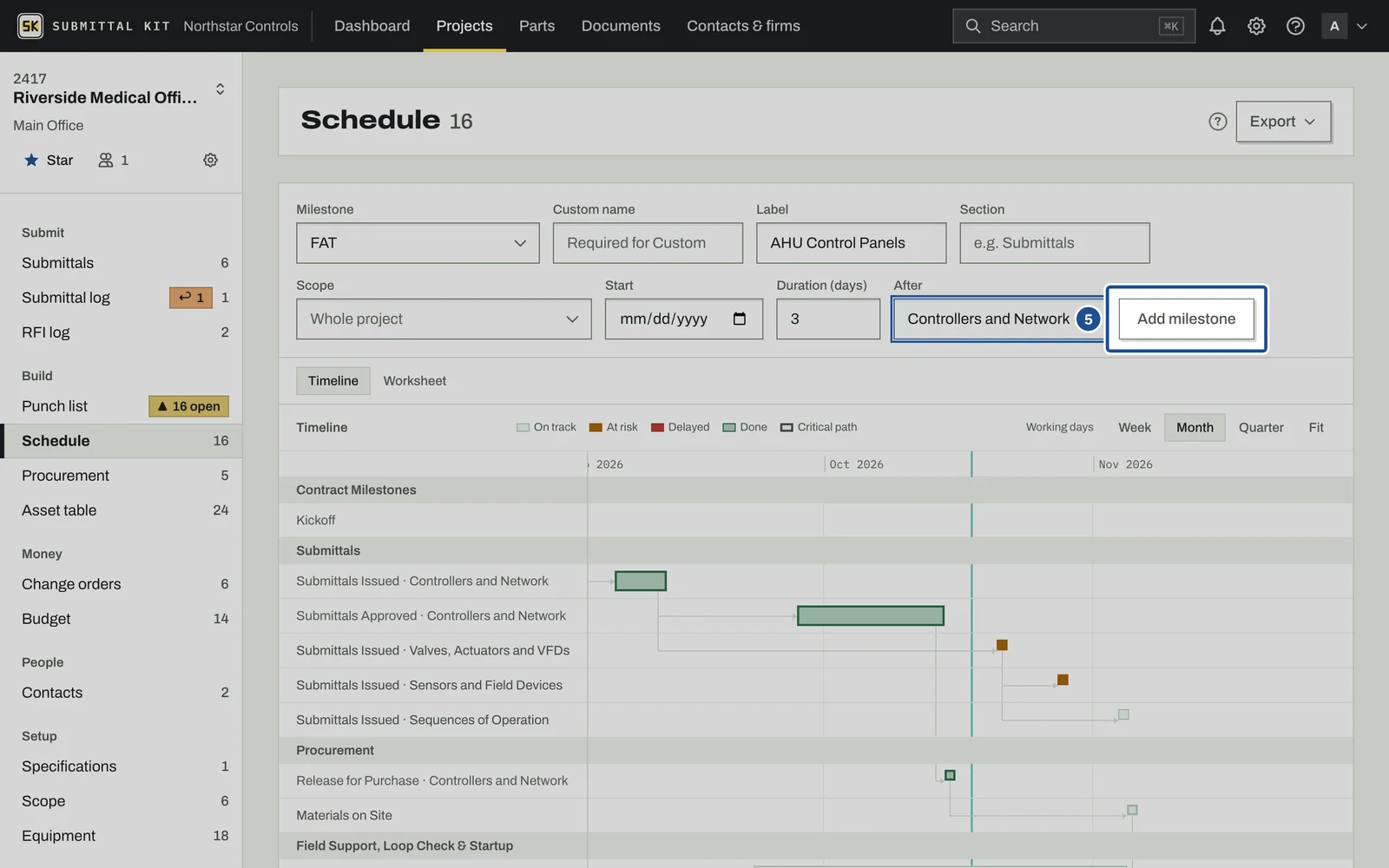This screenshot has width=1389, height=868.
Task: Open the After Controllers and Network selector
Action: [x=998, y=319]
